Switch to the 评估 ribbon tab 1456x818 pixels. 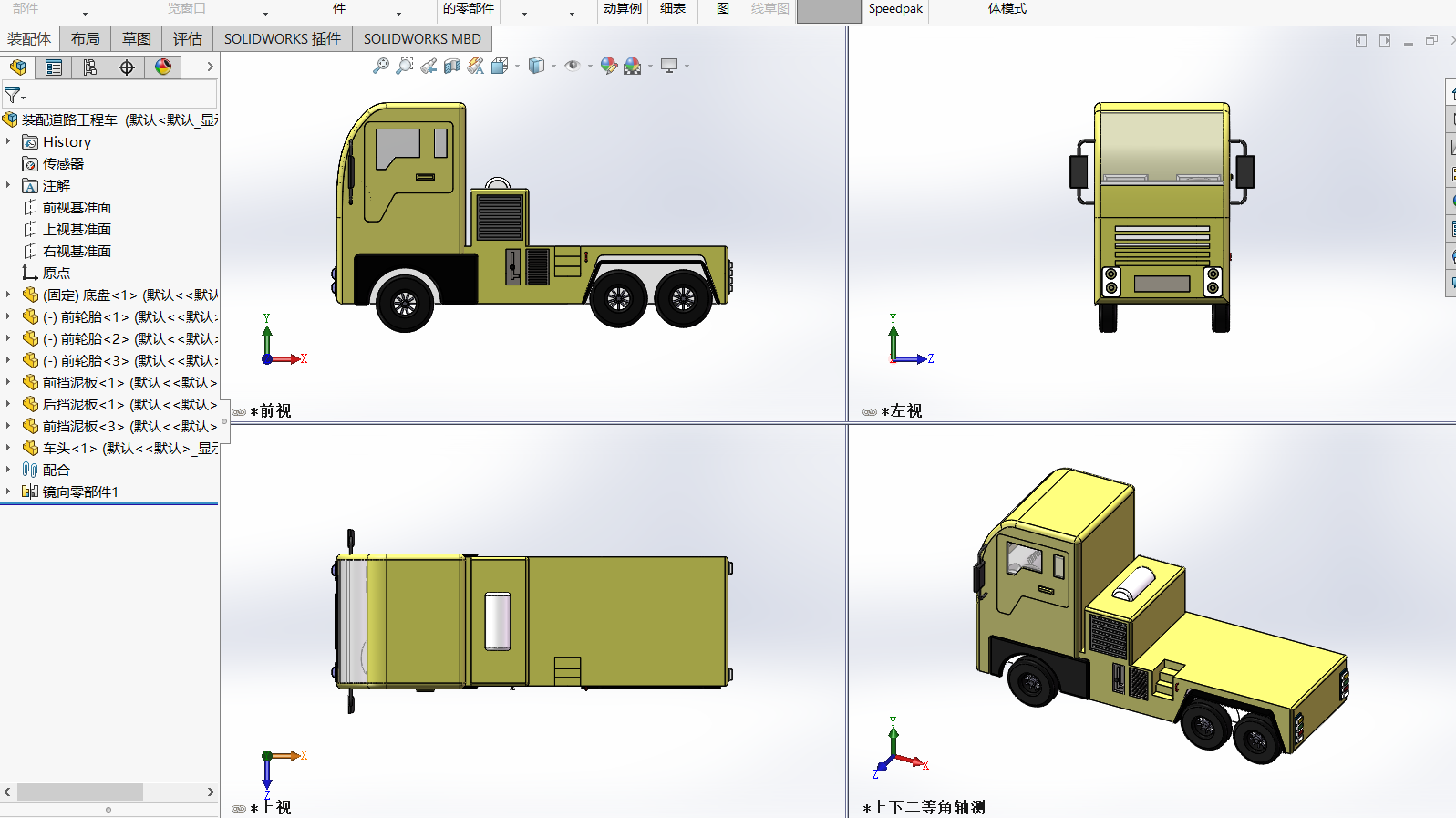tap(188, 39)
